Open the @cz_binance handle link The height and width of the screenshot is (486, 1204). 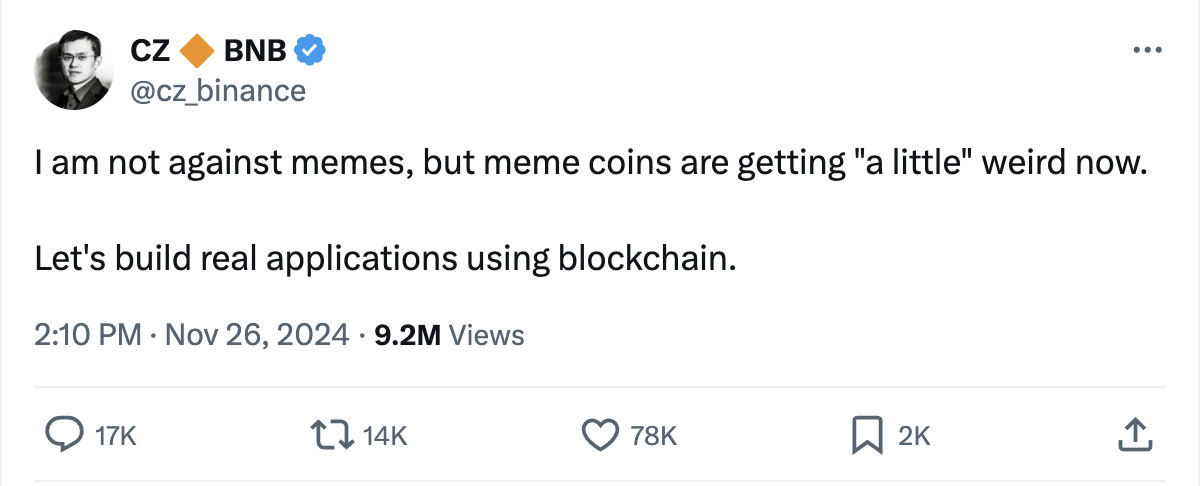(x=217, y=90)
